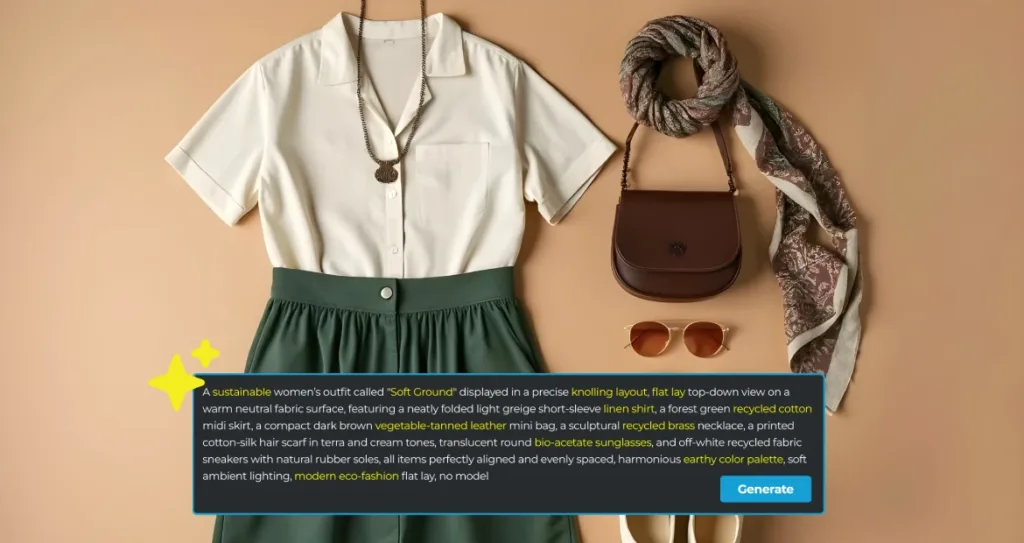Click the words "no model" in the prompt
1024x543 pixels.
click(464, 476)
